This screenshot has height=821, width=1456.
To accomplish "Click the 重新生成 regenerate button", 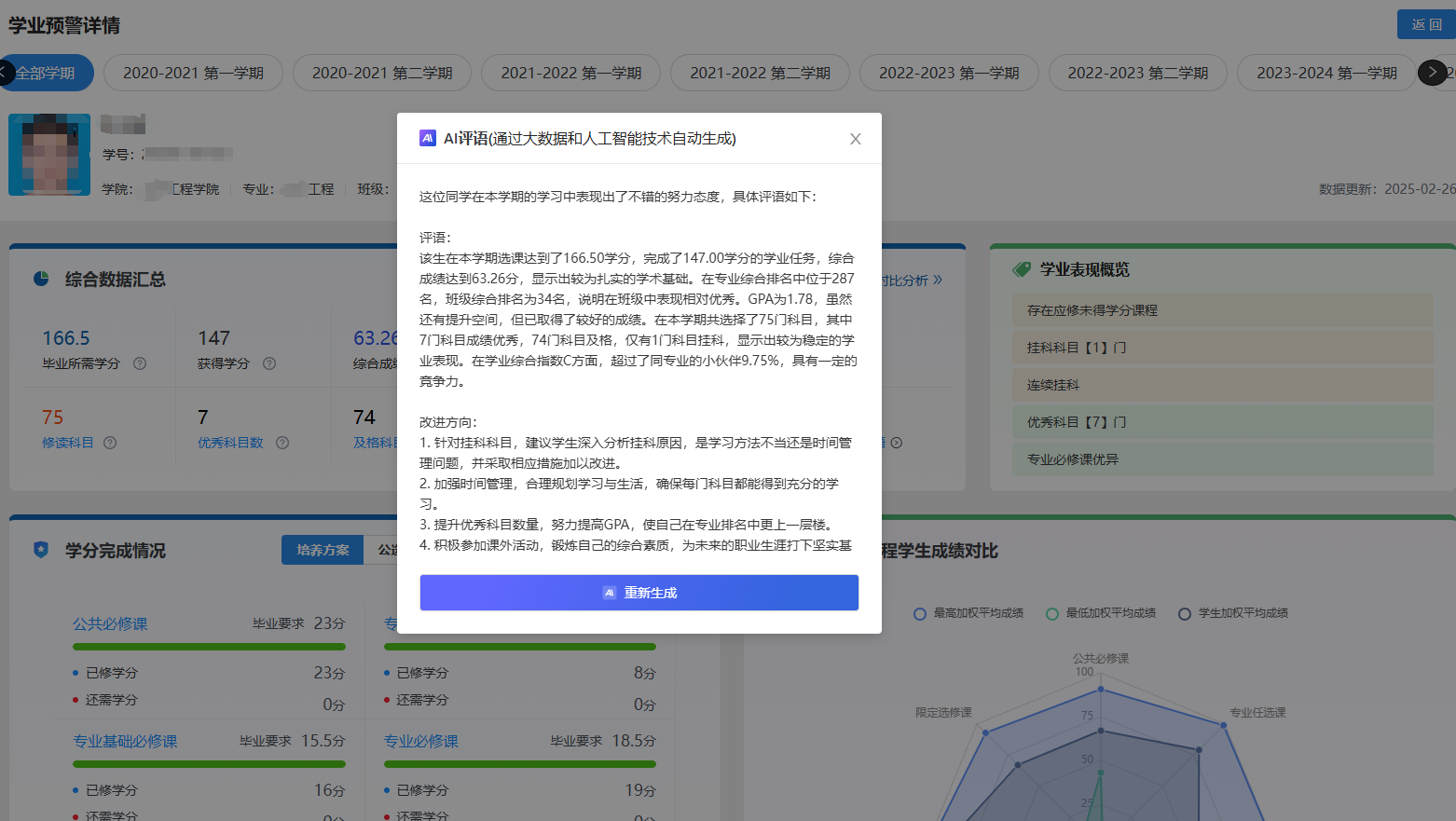I will (x=639, y=593).
